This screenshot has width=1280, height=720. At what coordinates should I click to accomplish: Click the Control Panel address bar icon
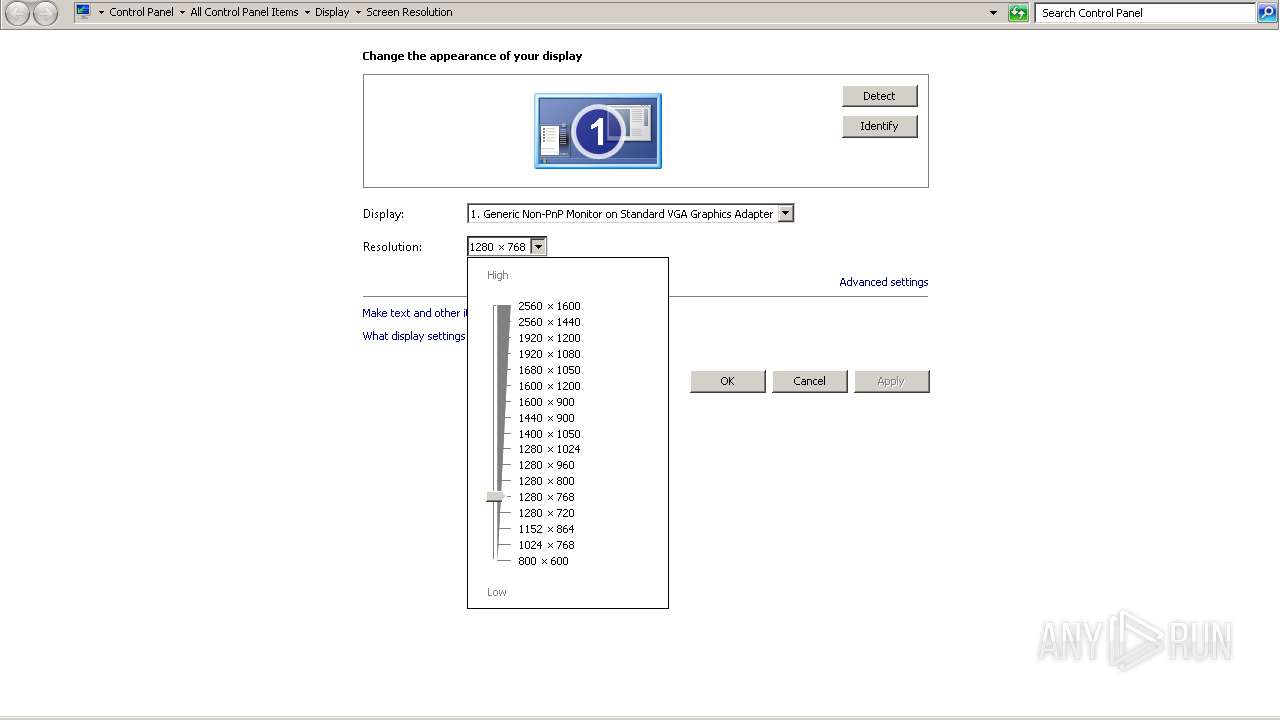pyautogui.click(x=83, y=12)
